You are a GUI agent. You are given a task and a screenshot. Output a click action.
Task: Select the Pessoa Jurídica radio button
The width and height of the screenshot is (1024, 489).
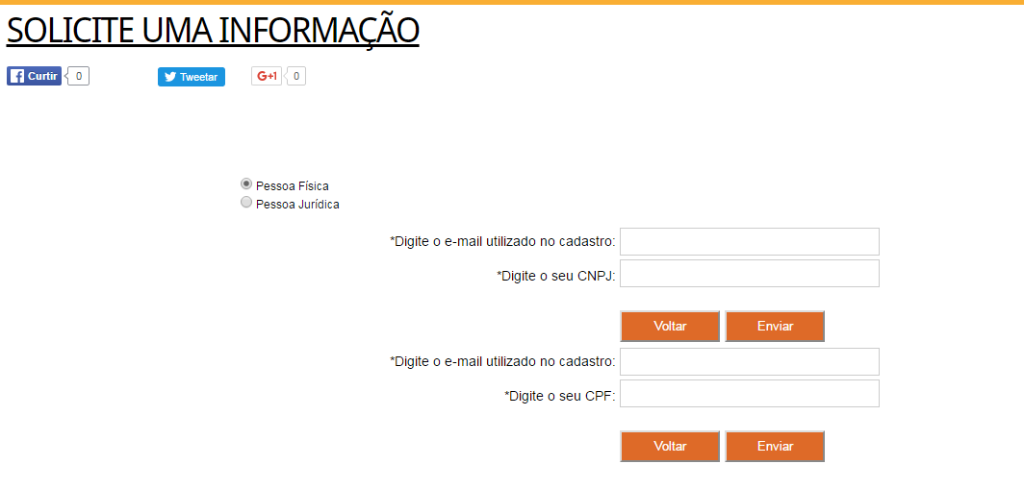[x=246, y=203]
